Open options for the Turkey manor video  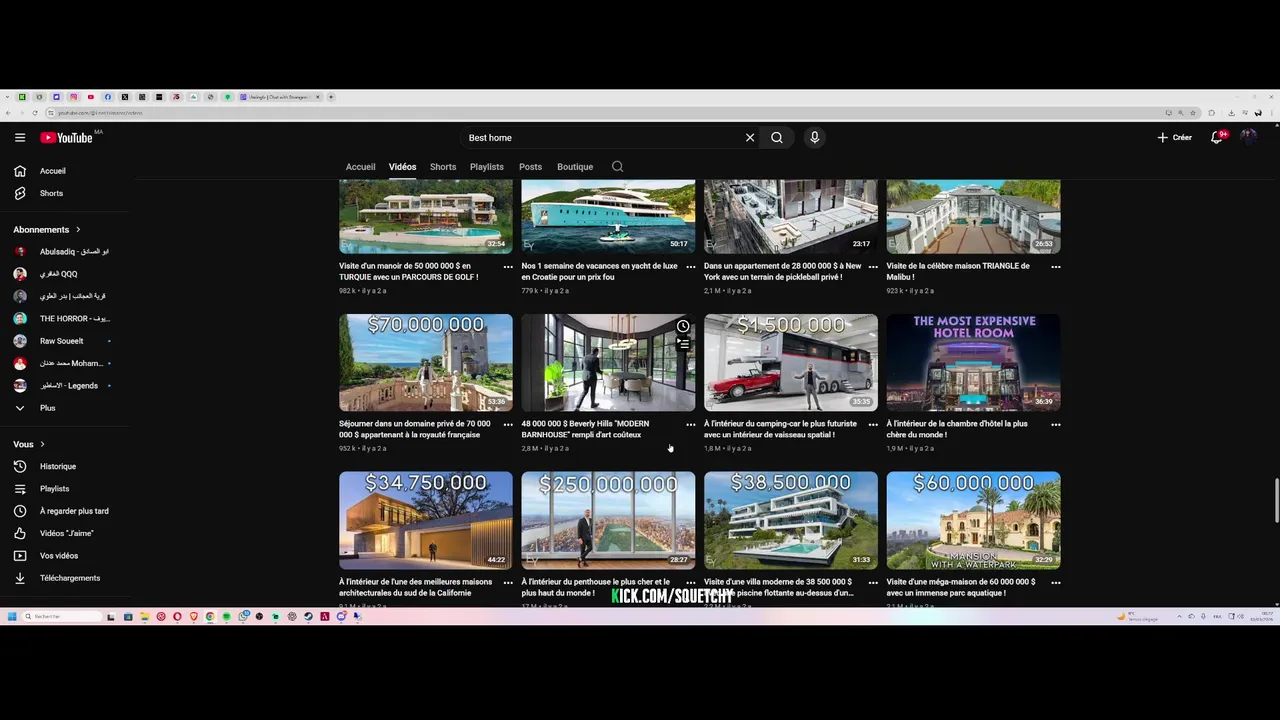pyautogui.click(x=508, y=267)
